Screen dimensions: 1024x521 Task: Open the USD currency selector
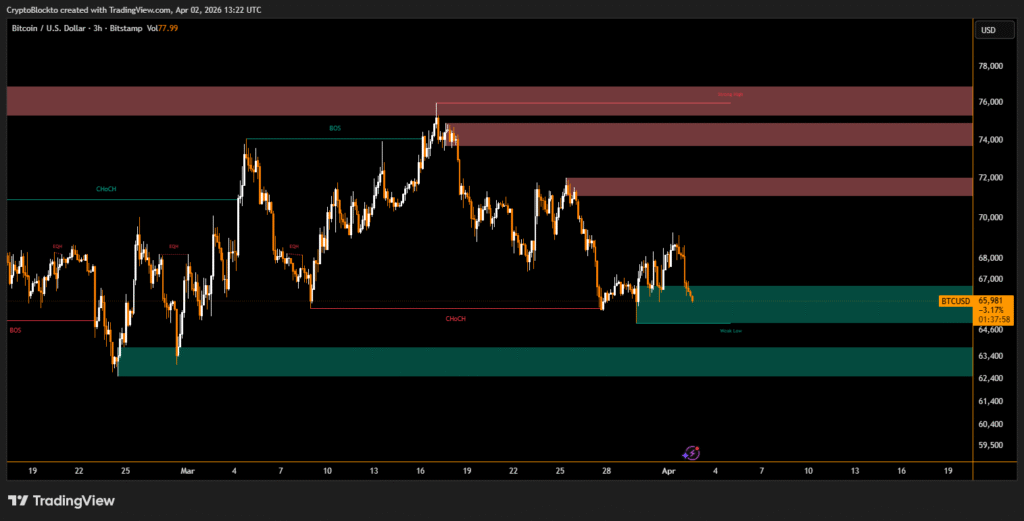click(988, 30)
